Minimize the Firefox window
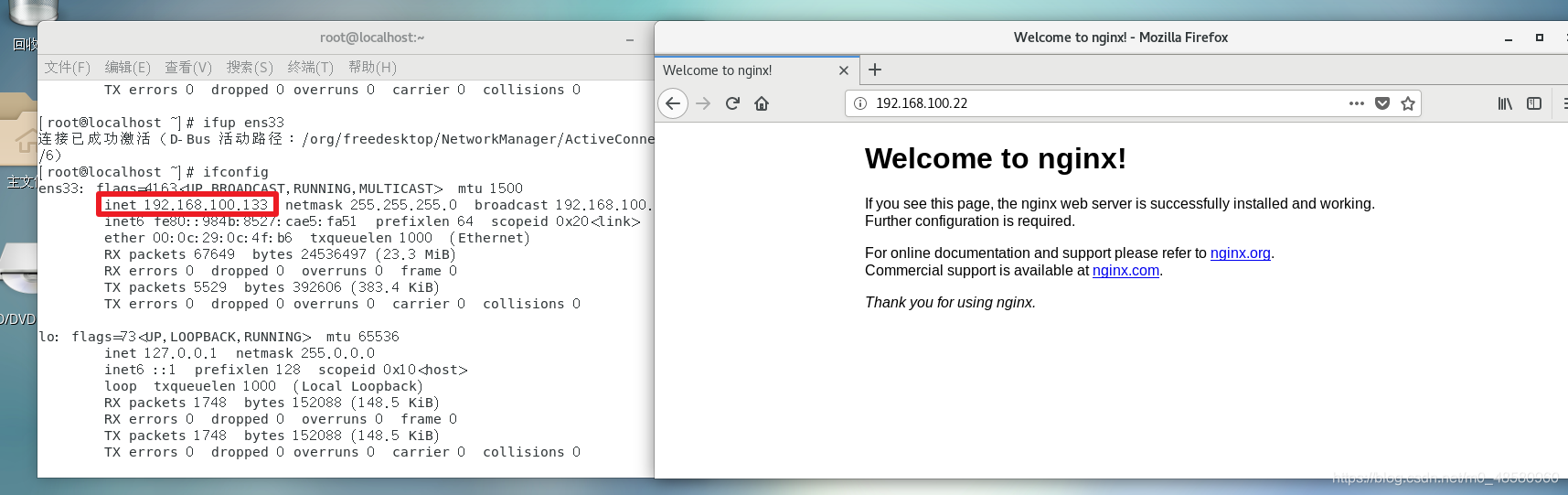 click(x=1509, y=38)
